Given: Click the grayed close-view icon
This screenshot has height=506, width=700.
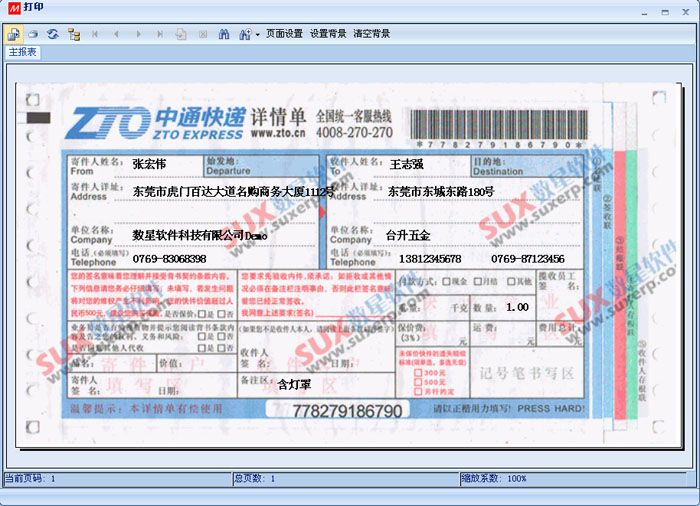Looking at the screenshot, I should click(x=203, y=34).
